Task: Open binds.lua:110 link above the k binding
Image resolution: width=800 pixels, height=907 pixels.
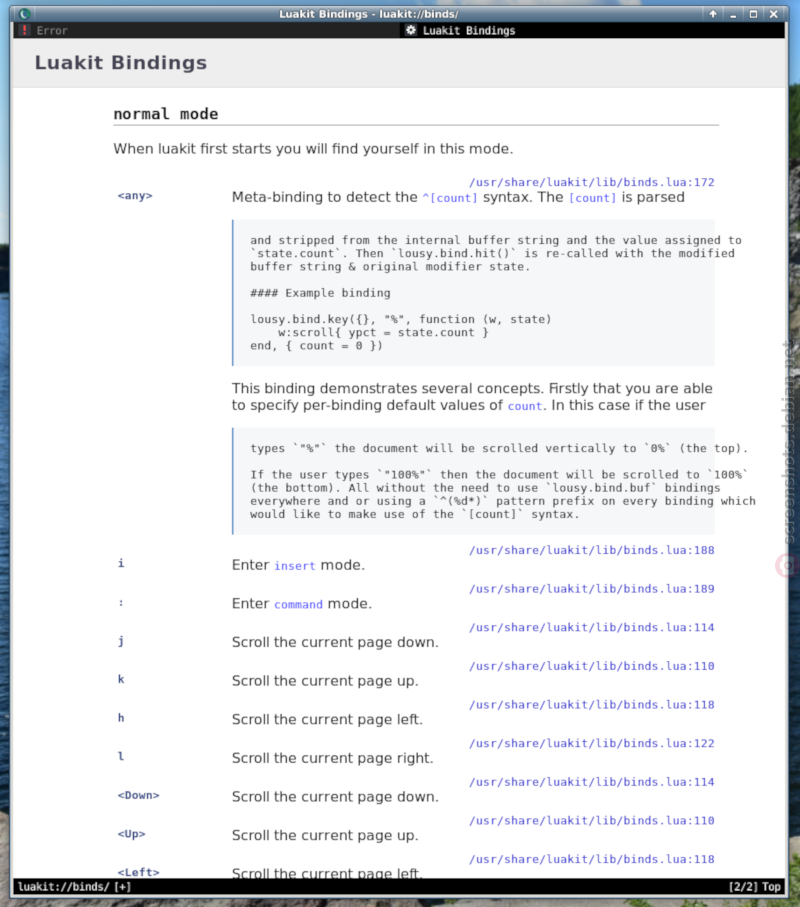Action: coord(592,666)
